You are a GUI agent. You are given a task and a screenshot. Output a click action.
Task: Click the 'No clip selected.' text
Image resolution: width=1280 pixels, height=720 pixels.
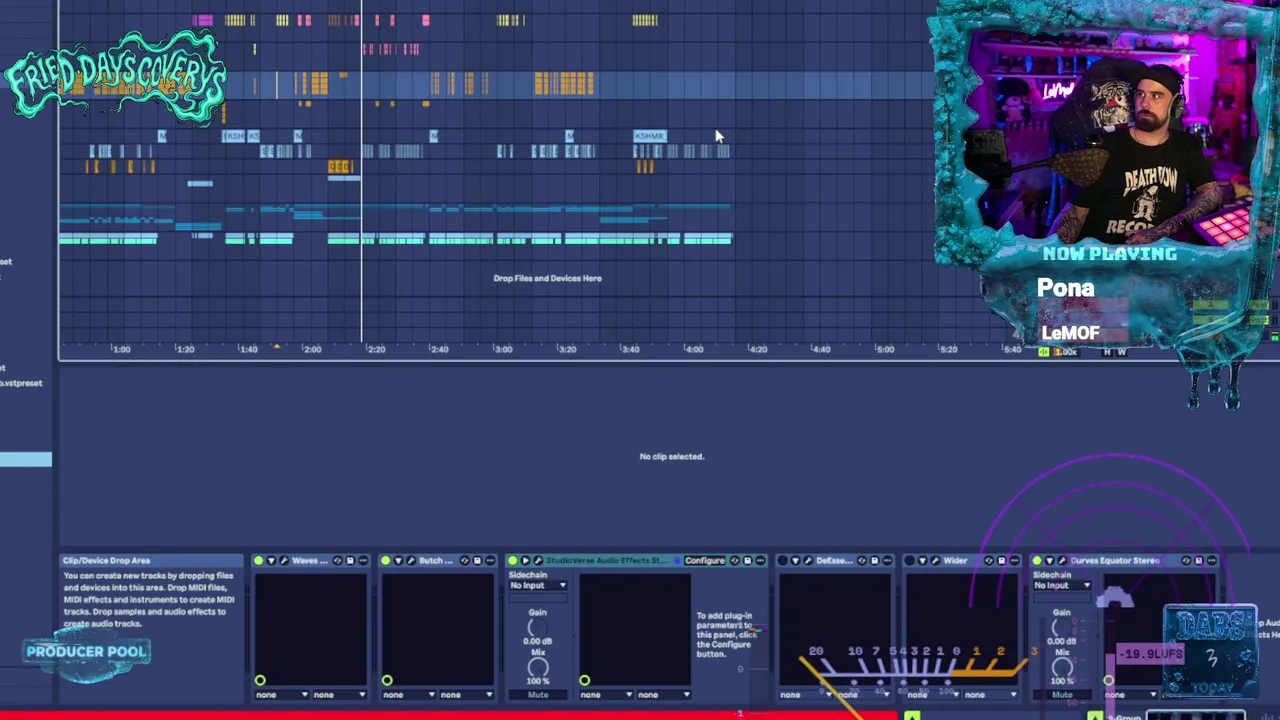tap(672, 456)
